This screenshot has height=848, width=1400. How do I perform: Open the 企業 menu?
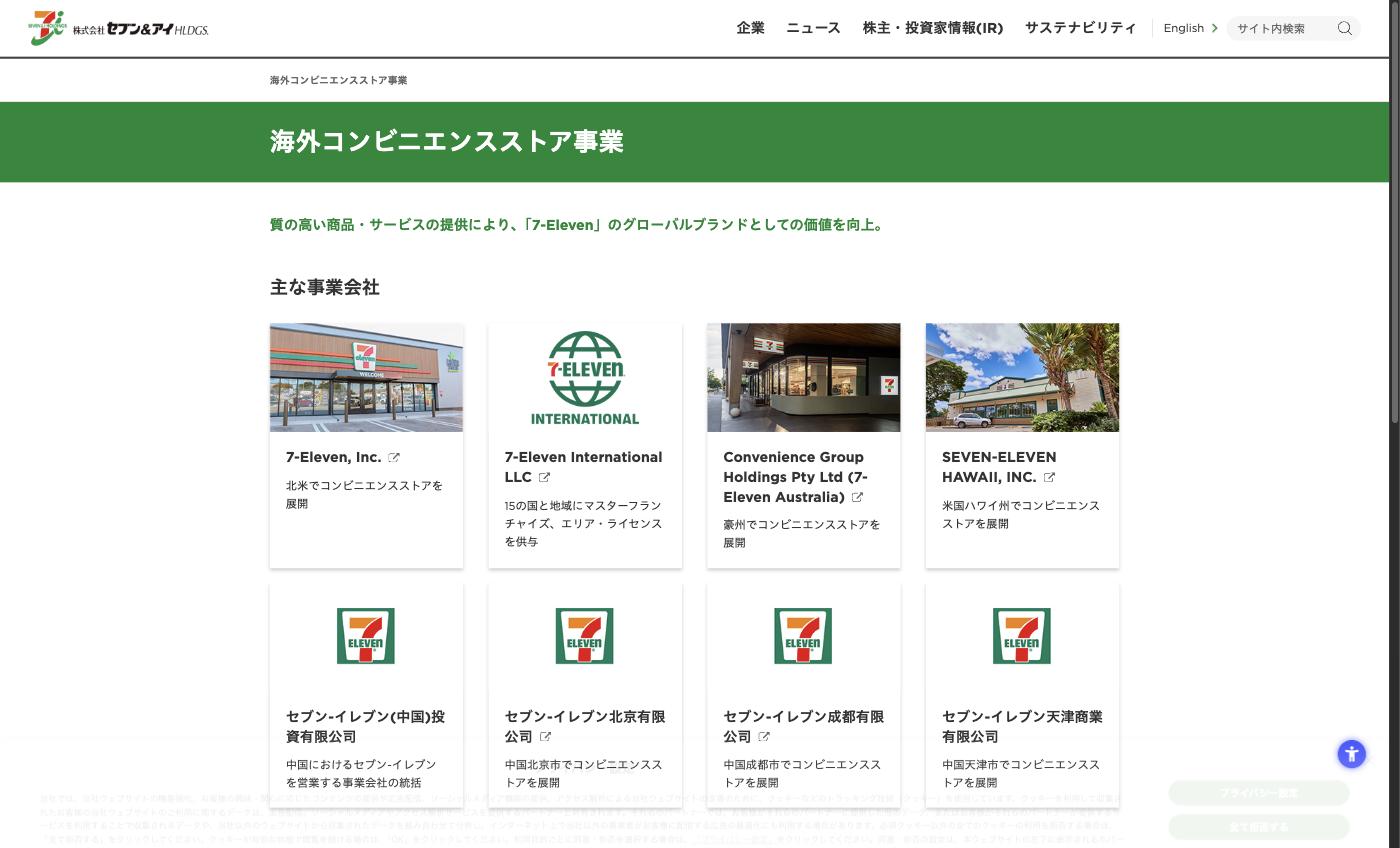click(750, 28)
